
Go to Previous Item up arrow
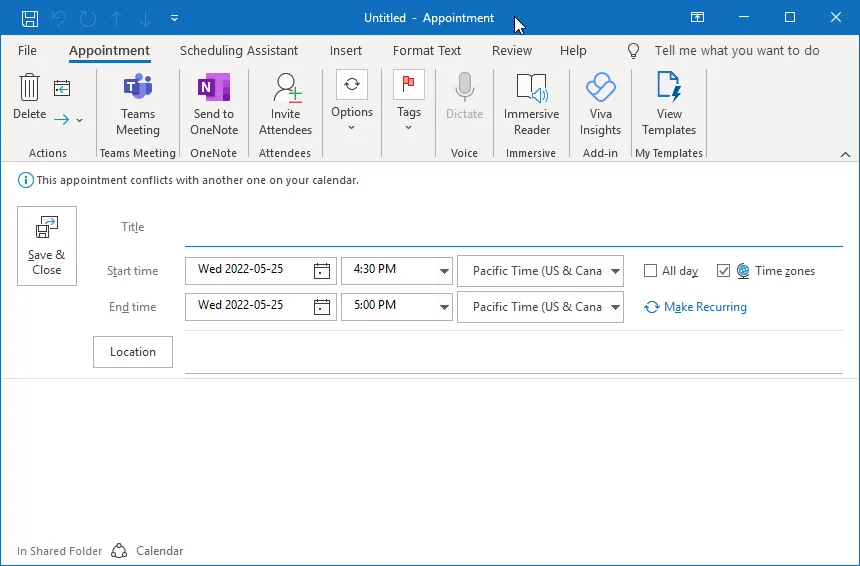(x=117, y=18)
